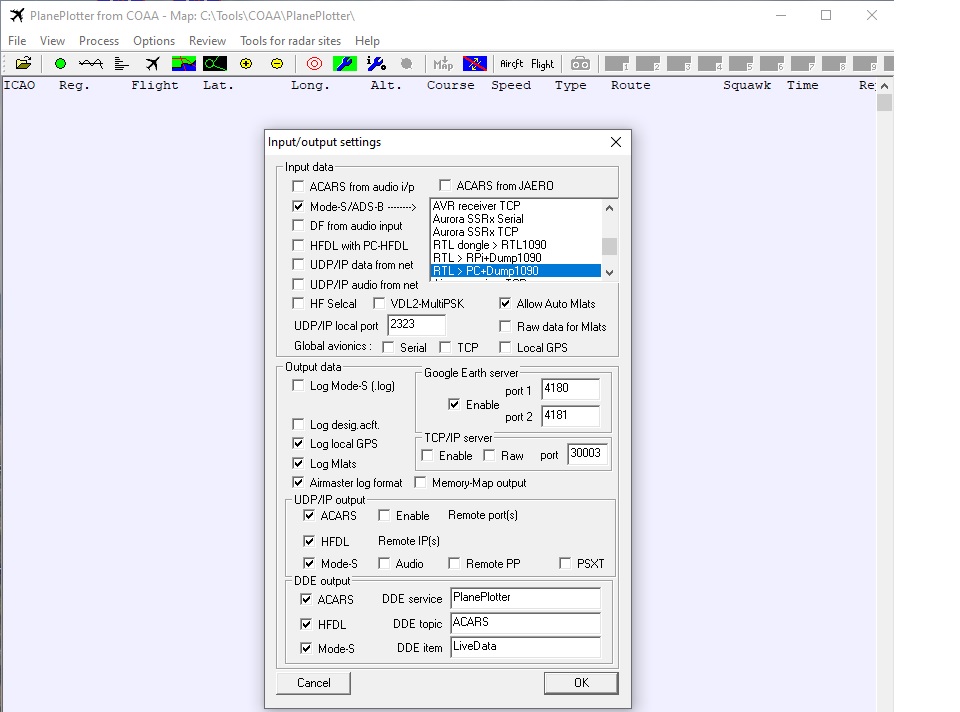Click main window scroll up arrow
960x712 pixels.
tap(884, 86)
